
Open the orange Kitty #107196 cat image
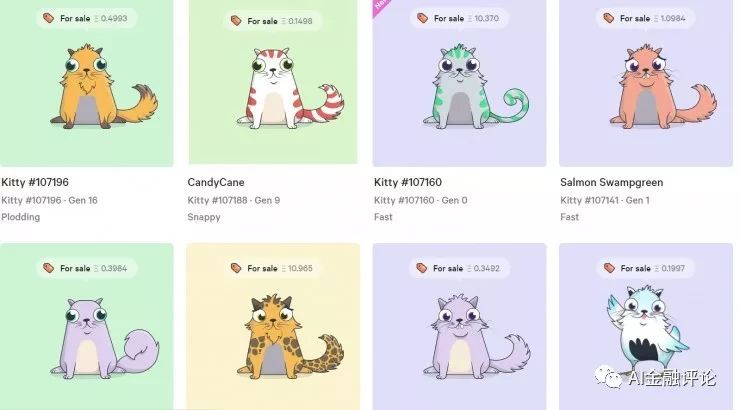(86, 83)
